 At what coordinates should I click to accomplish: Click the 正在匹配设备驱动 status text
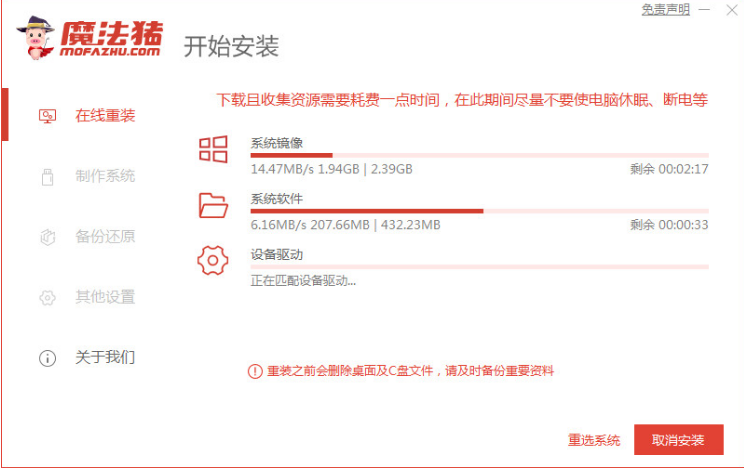(x=303, y=280)
